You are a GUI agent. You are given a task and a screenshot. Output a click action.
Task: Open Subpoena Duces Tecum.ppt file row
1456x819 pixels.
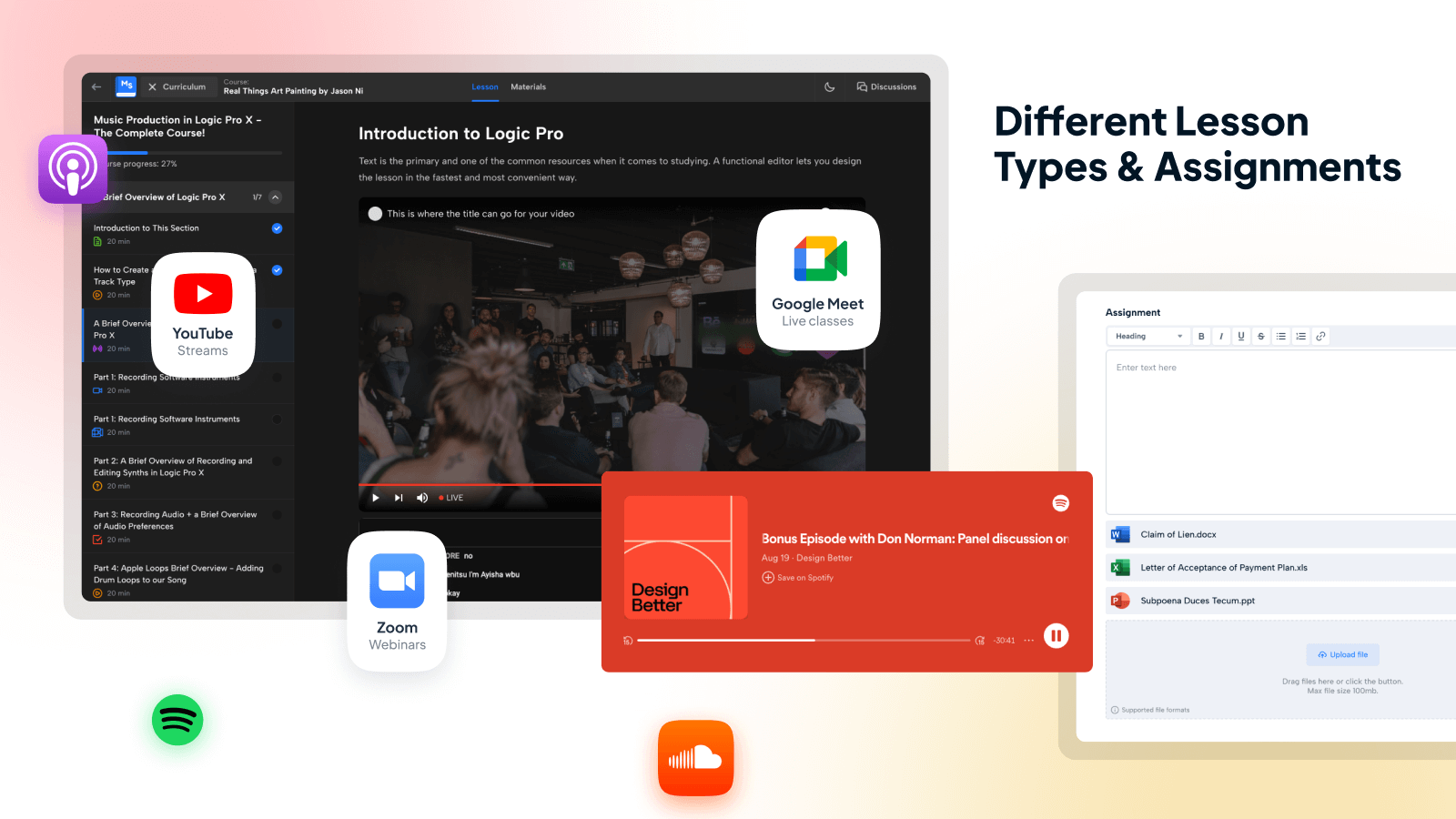1281,601
